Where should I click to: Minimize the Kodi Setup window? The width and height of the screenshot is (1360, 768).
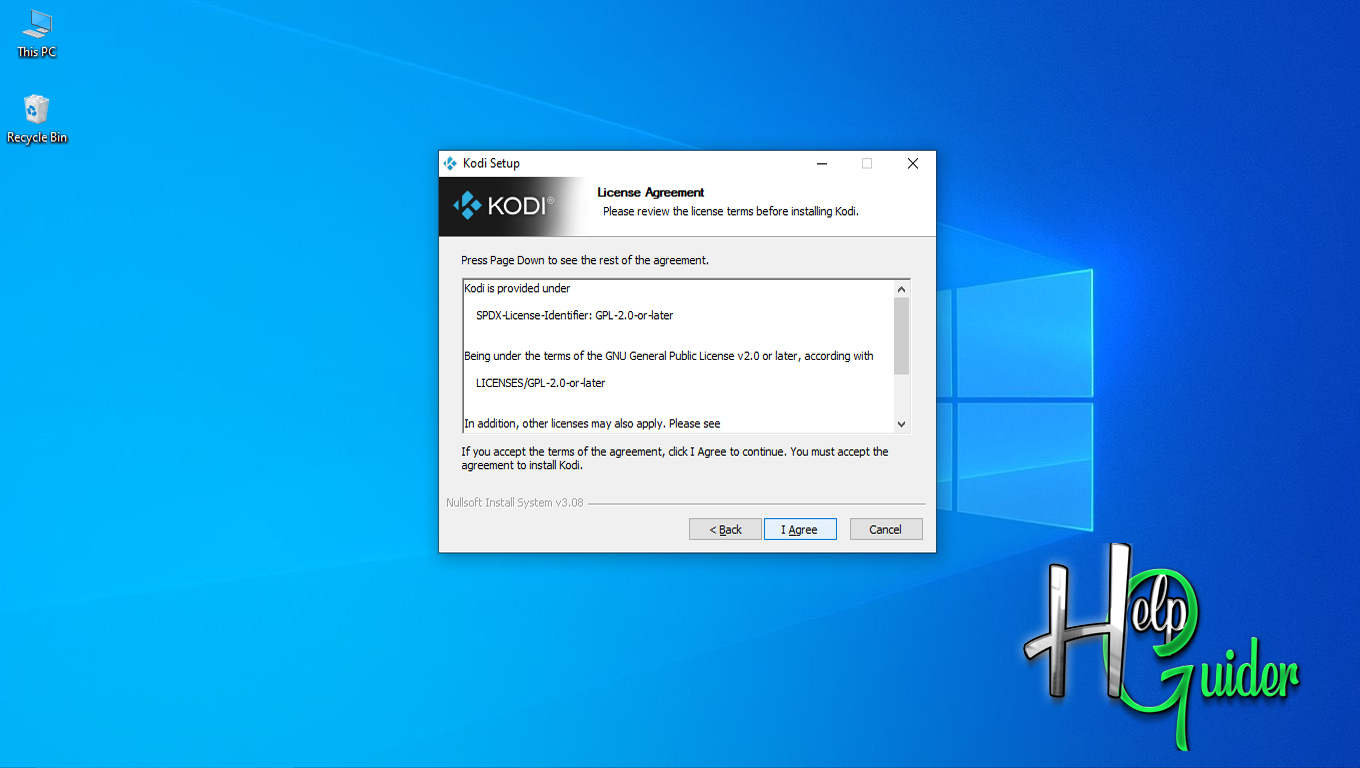point(821,164)
